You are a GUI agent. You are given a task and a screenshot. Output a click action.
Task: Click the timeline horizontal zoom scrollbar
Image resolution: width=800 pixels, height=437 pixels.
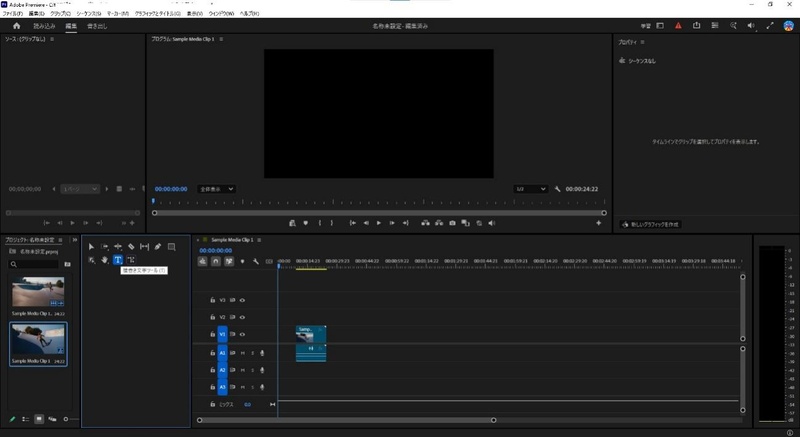(x=346, y=420)
